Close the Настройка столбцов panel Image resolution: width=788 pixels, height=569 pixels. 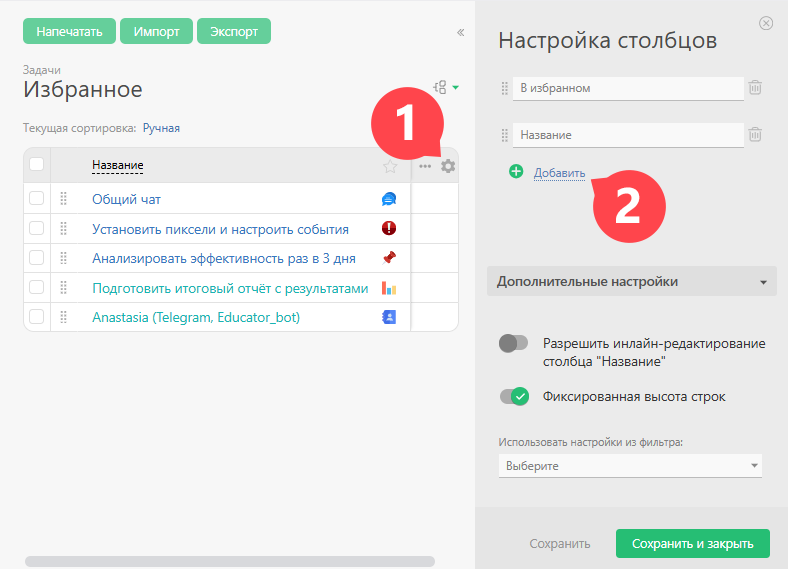pos(766,23)
